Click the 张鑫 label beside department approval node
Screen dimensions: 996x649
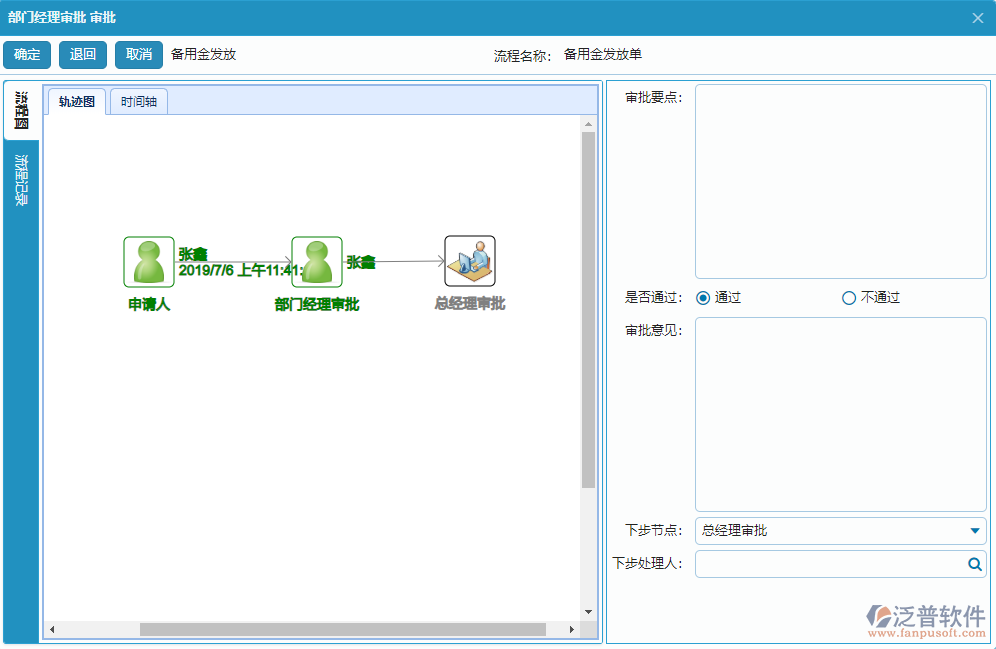[x=360, y=262]
